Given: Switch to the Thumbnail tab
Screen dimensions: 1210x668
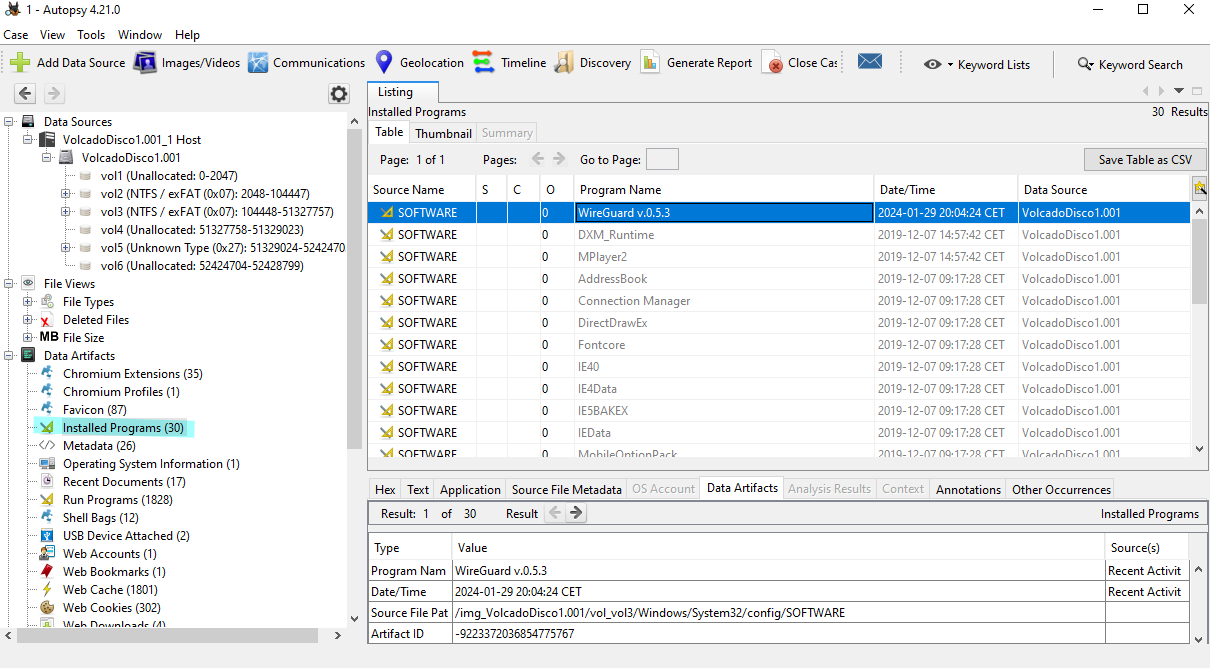Looking at the screenshot, I should pyautogui.click(x=443, y=133).
